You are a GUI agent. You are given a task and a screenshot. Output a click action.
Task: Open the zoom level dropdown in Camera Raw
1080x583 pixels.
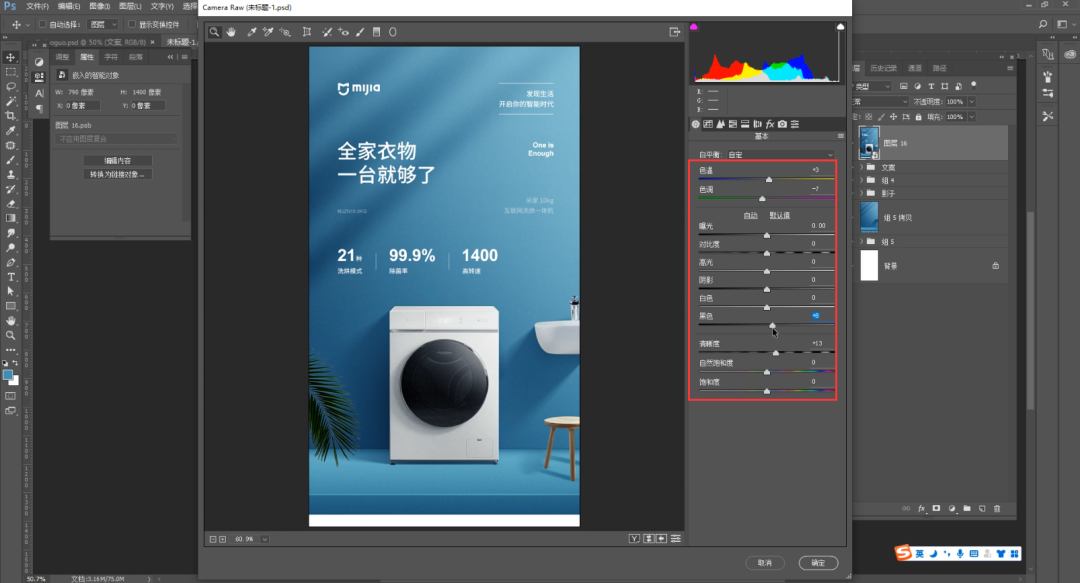coord(264,539)
